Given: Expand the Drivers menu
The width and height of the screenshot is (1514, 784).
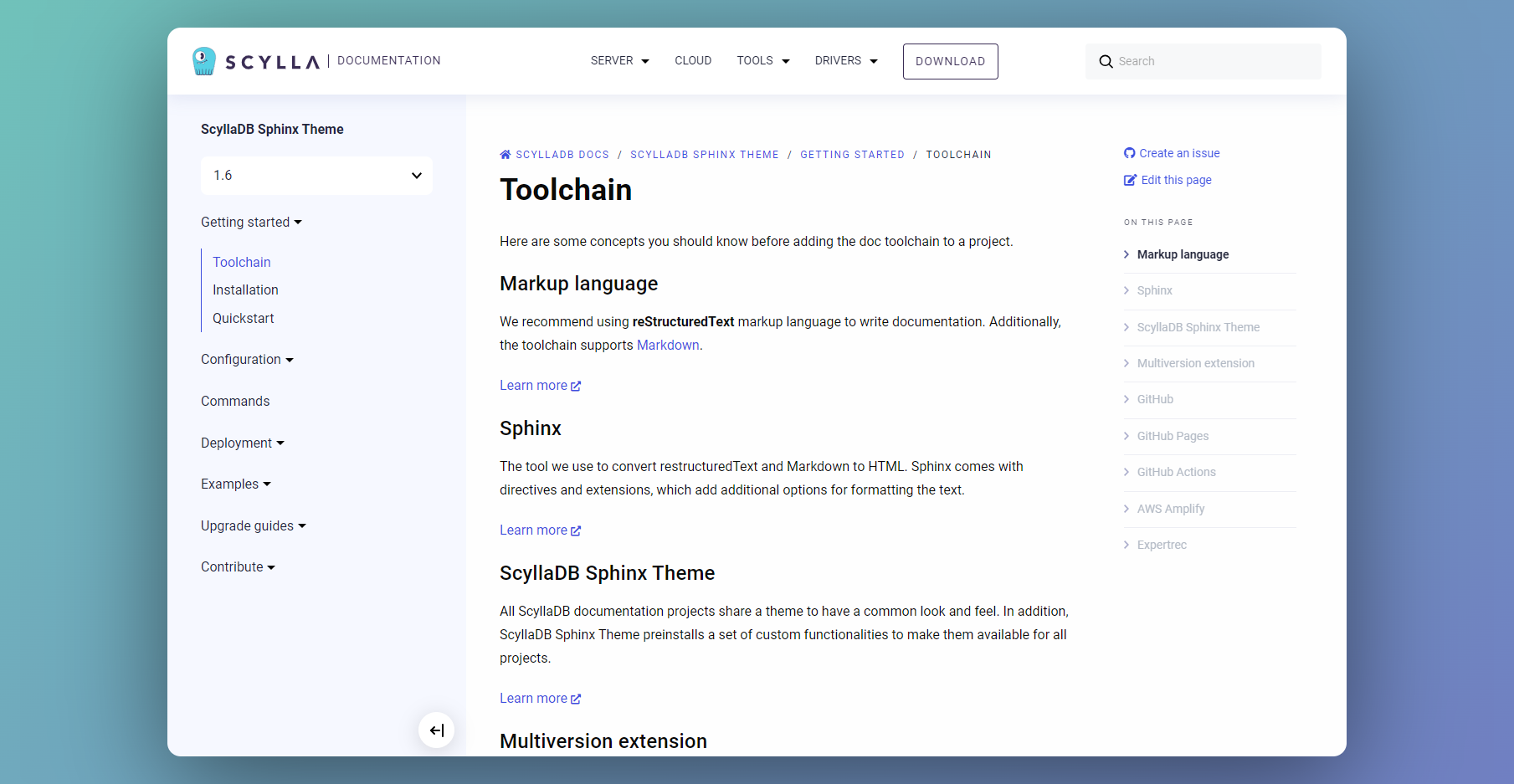Looking at the screenshot, I should click(x=846, y=61).
